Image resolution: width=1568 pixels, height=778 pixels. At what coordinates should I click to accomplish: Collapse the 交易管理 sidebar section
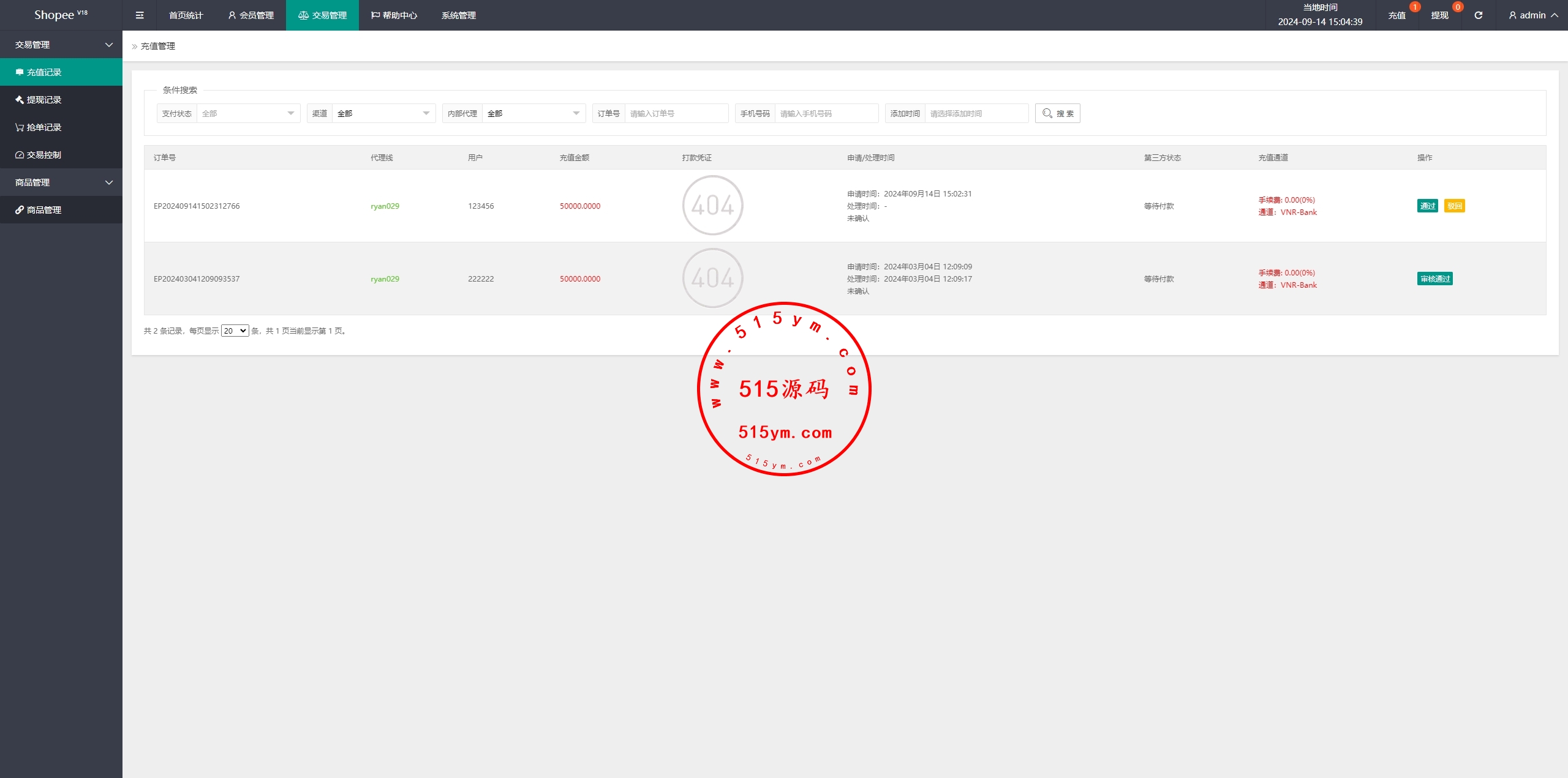[x=61, y=45]
